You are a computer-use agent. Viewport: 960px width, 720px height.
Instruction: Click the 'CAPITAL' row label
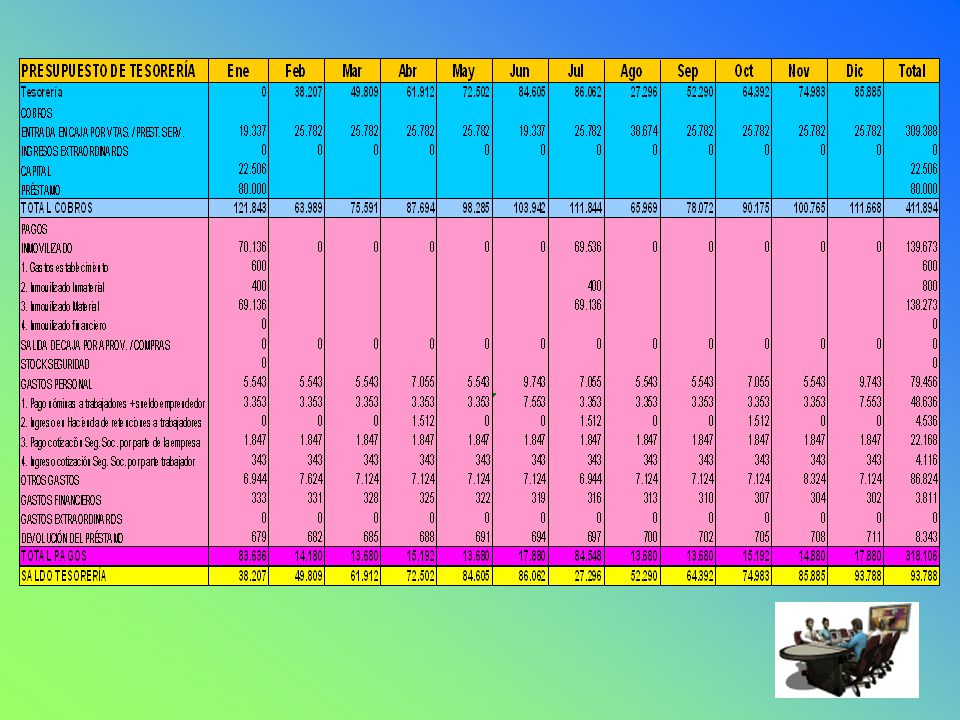click(36, 171)
